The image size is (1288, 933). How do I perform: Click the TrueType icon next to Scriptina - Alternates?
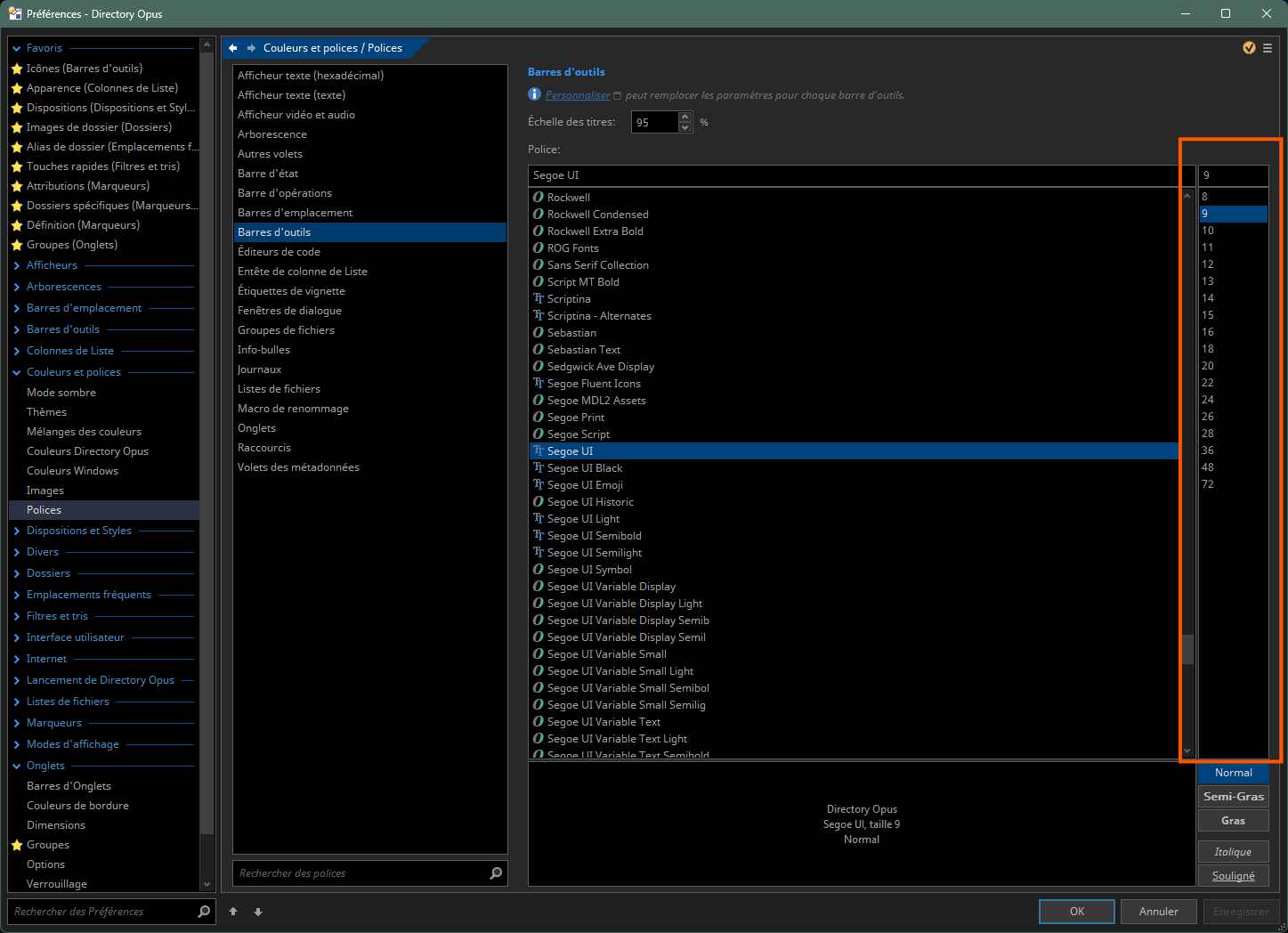click(x=539, y=316)
